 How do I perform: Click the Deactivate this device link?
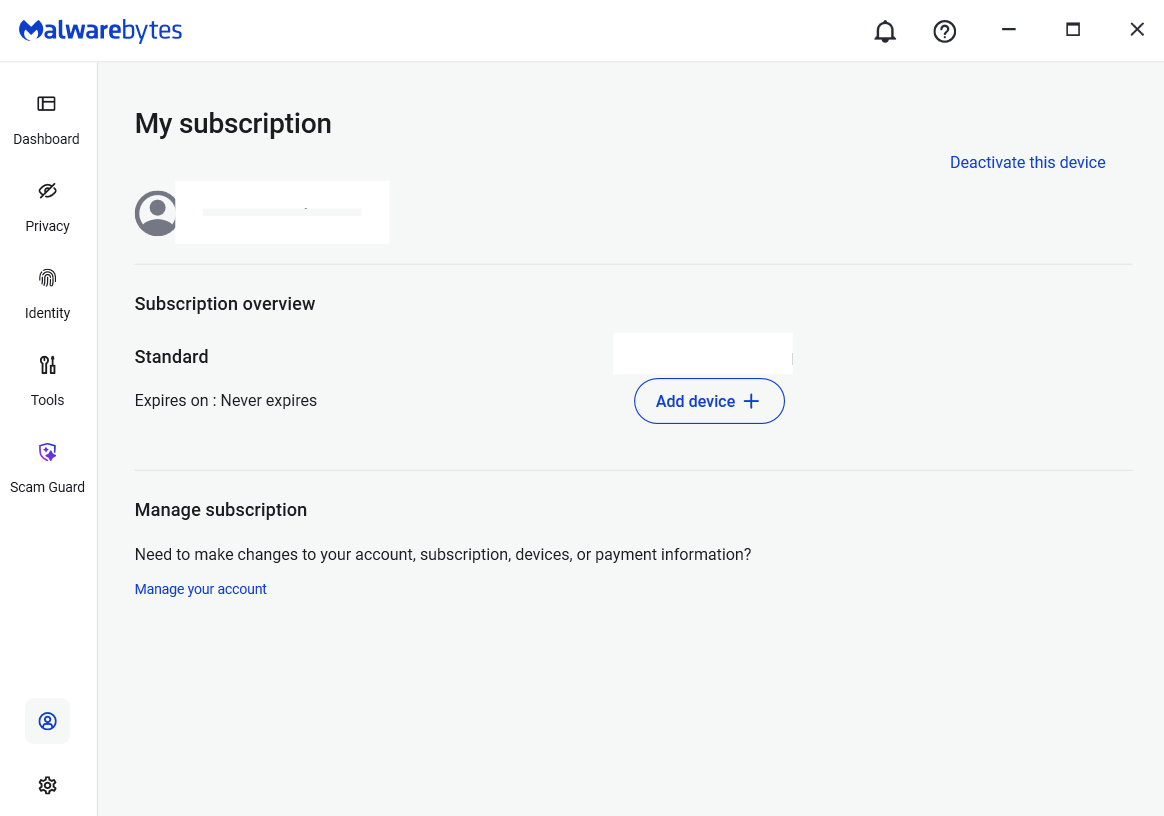tap(1027, 163)
